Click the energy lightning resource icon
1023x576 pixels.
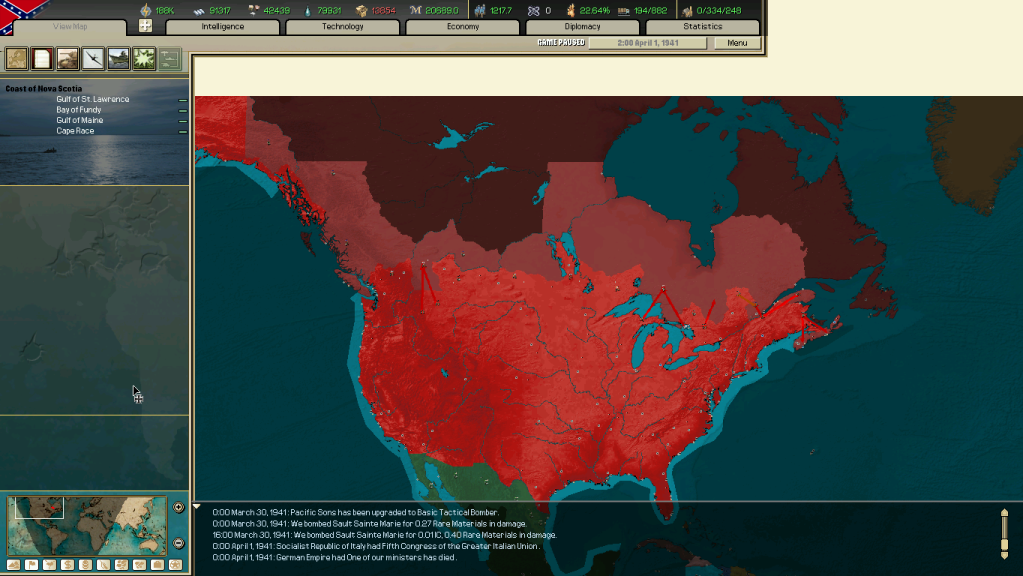145,10
